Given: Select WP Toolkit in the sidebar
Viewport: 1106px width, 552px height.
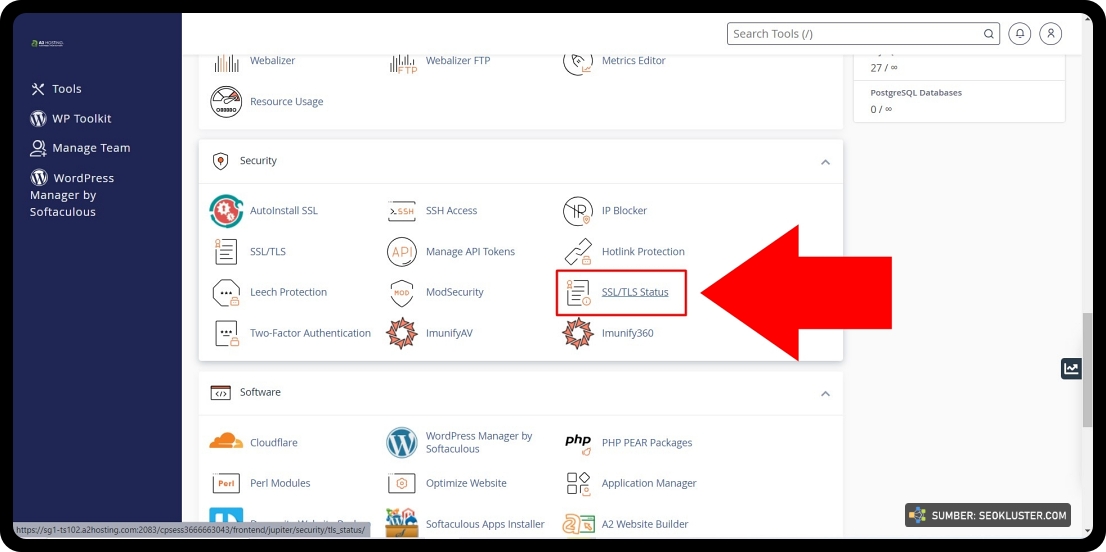Looking at the screenshot, I should tap(71, 118).
